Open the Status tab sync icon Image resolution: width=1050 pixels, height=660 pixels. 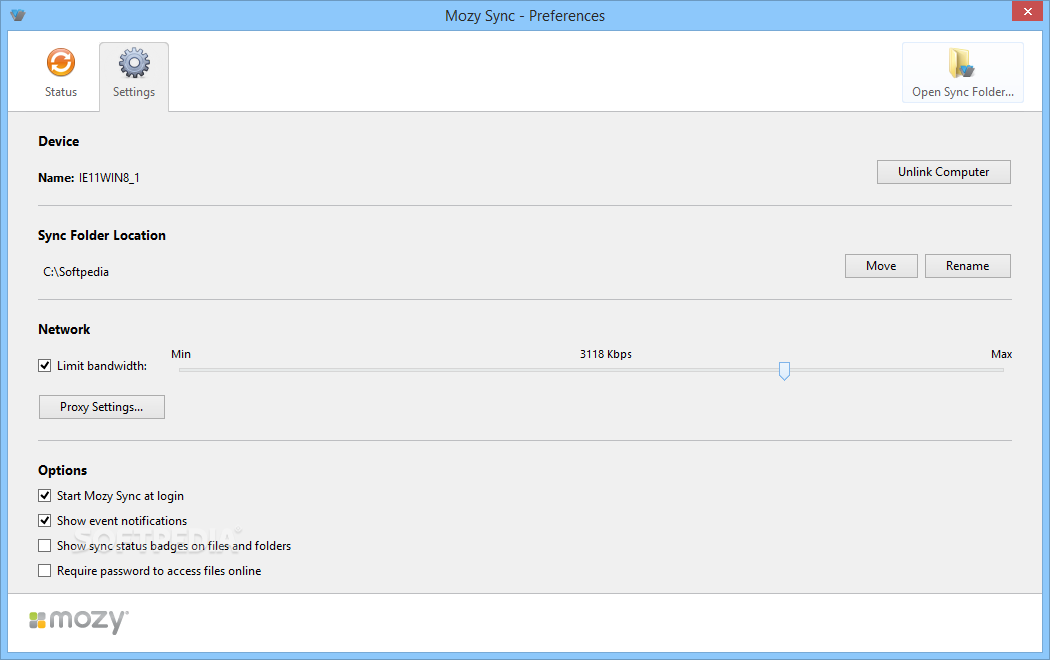(61, 63)
